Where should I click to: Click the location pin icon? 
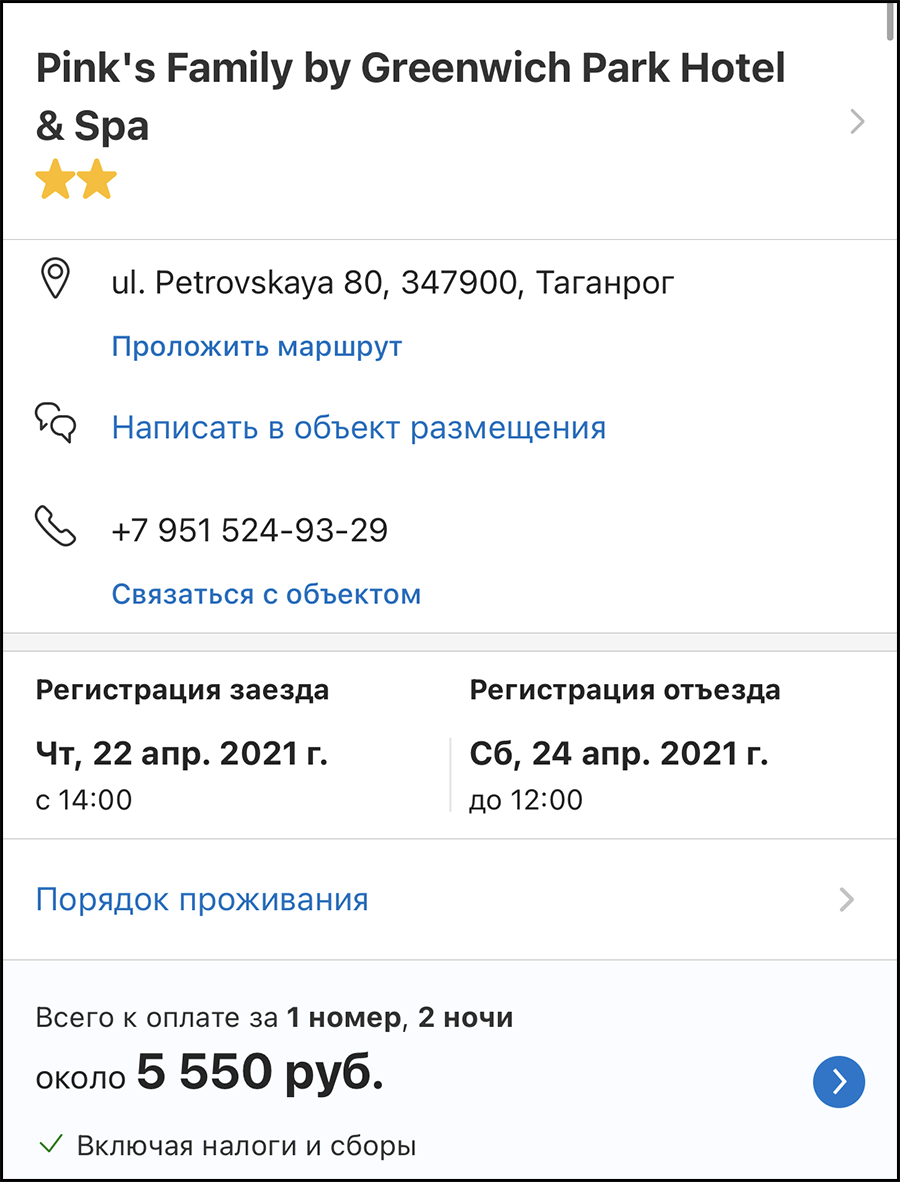54,278
